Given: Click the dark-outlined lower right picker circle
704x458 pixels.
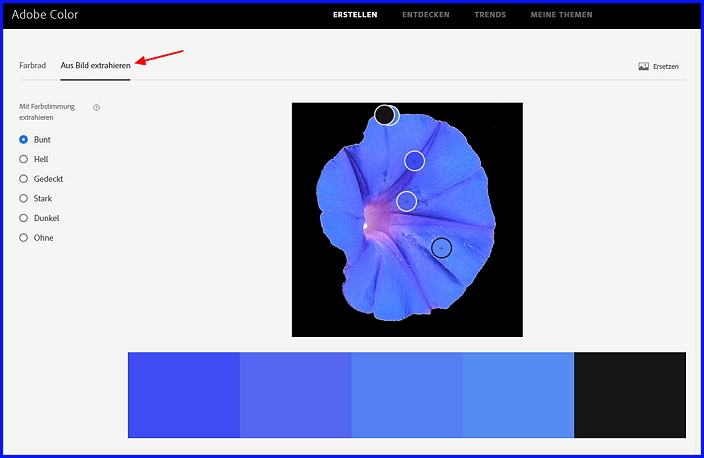Looking at the screenshot, I should pyautogui.click(x=442, y=247).
